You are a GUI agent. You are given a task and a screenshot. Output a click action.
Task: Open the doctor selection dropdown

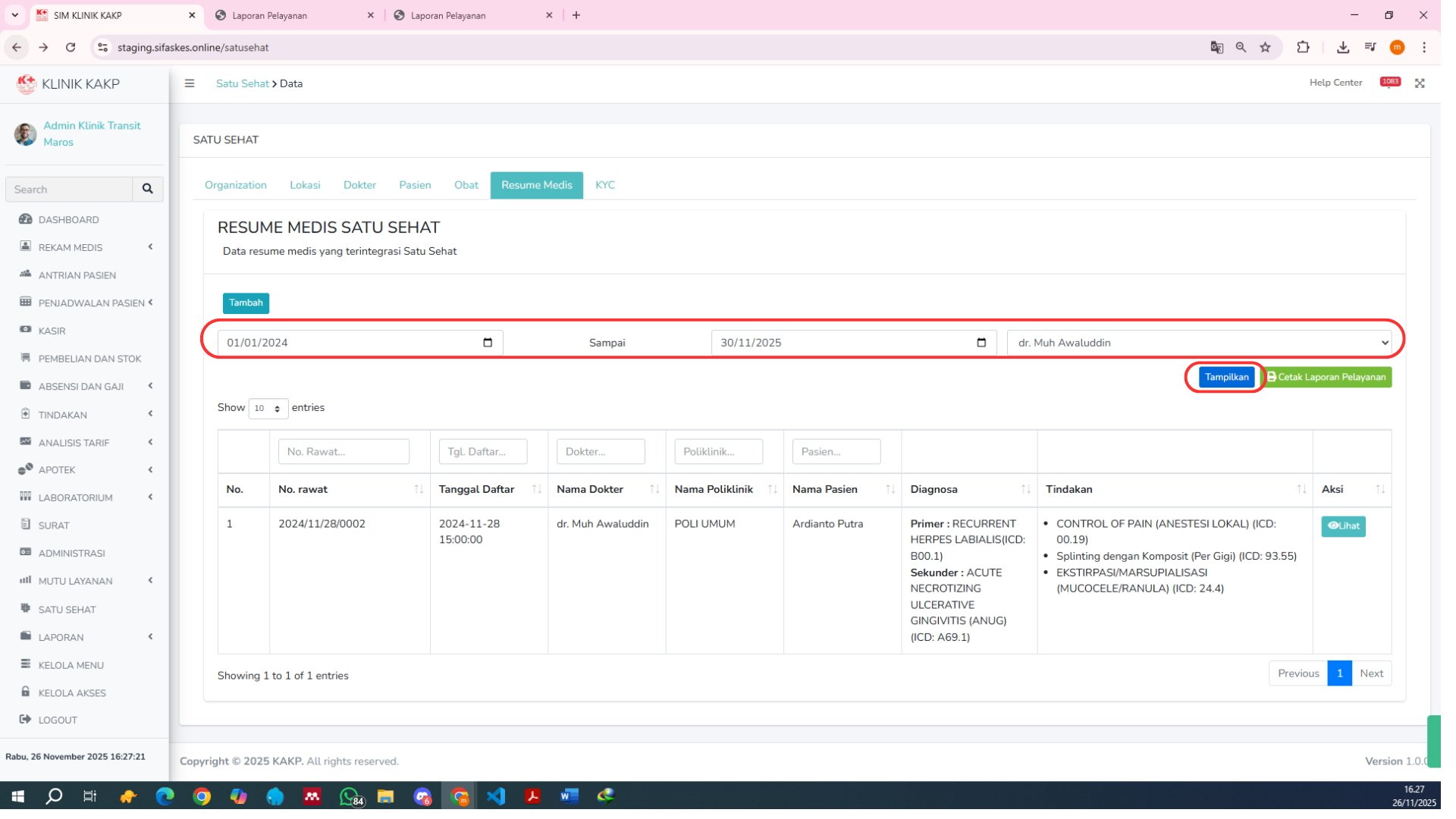[x=1199, y=343]
